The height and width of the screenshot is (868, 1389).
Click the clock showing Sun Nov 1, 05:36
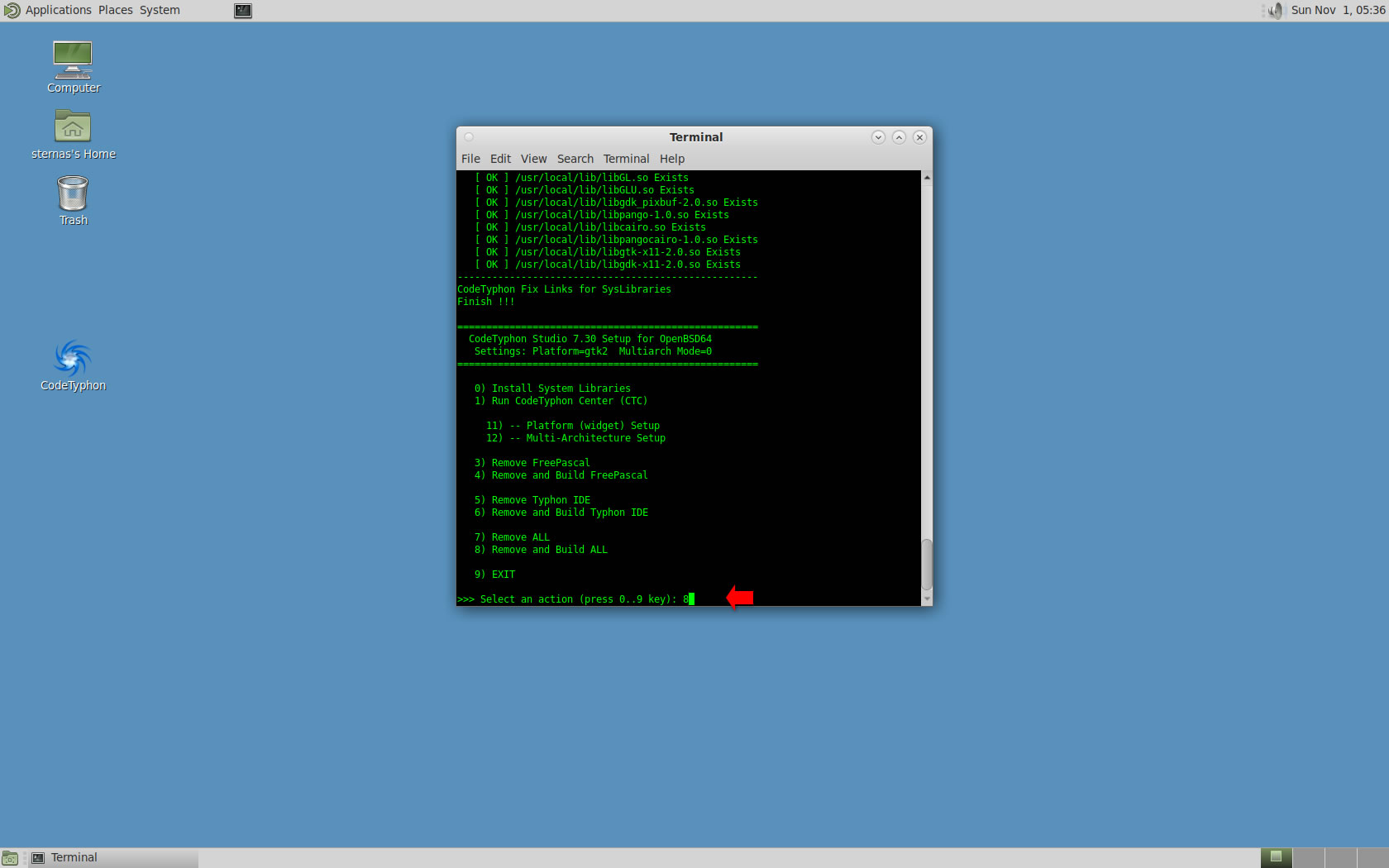click(x=1338, y=10)
